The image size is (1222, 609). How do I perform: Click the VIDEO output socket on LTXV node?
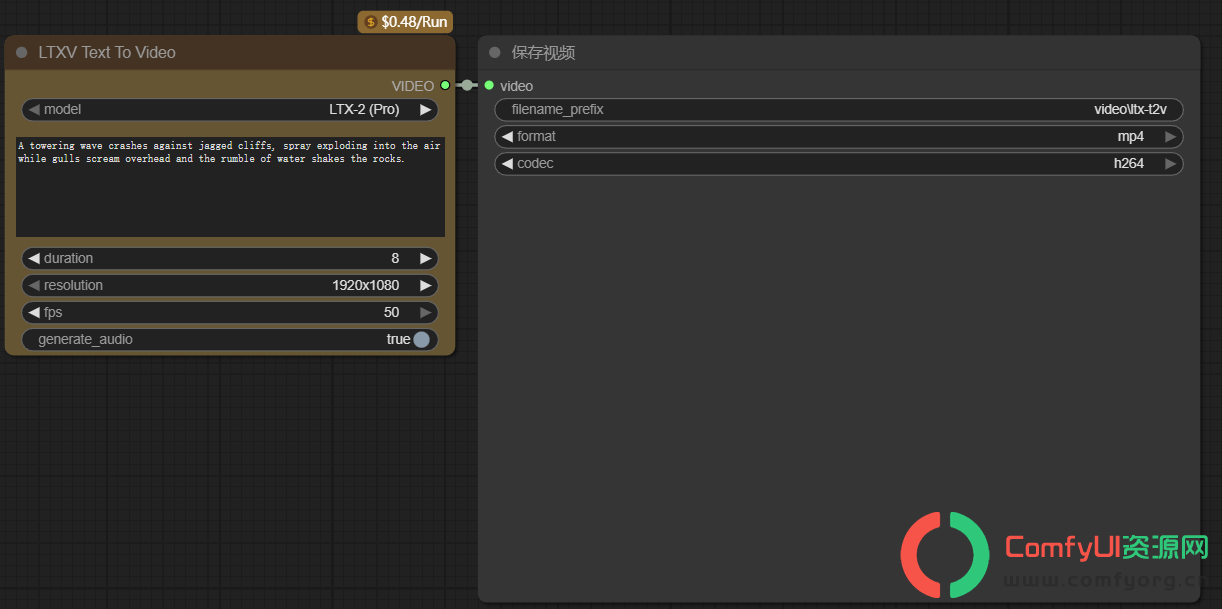pyautogui.click(x=445, y=86)
